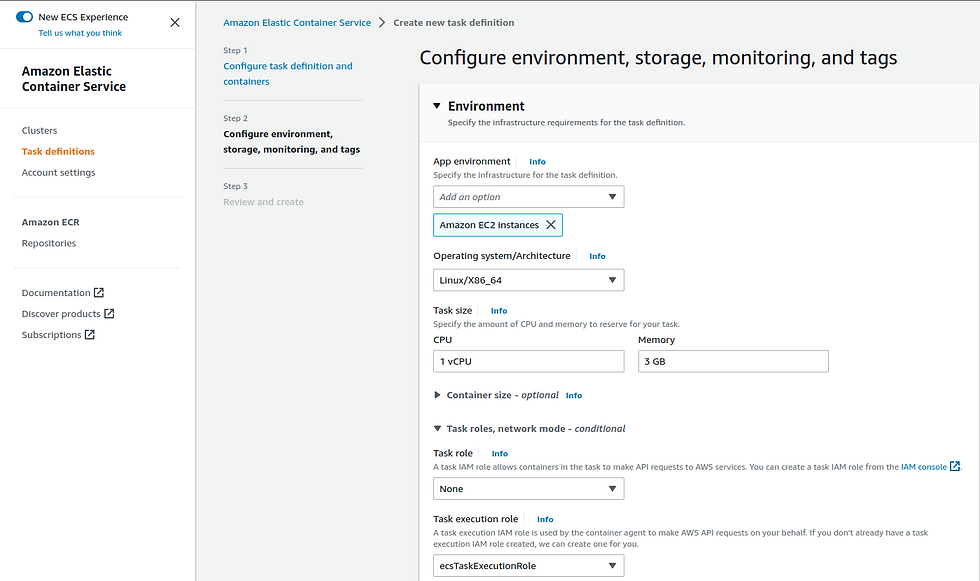Open the Task execution role Info link
980x581 pixels.
point(545,519)
